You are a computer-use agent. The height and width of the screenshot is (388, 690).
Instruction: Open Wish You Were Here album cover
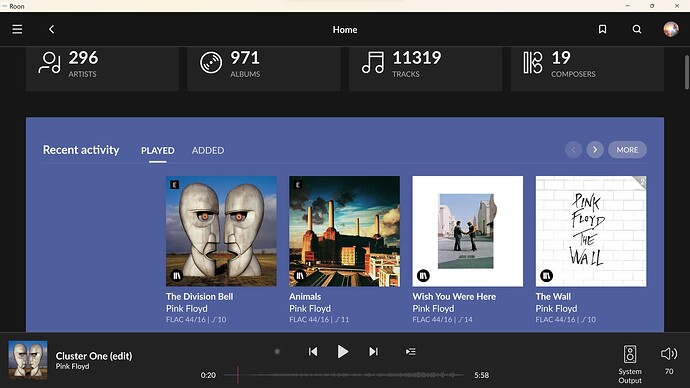468,231
